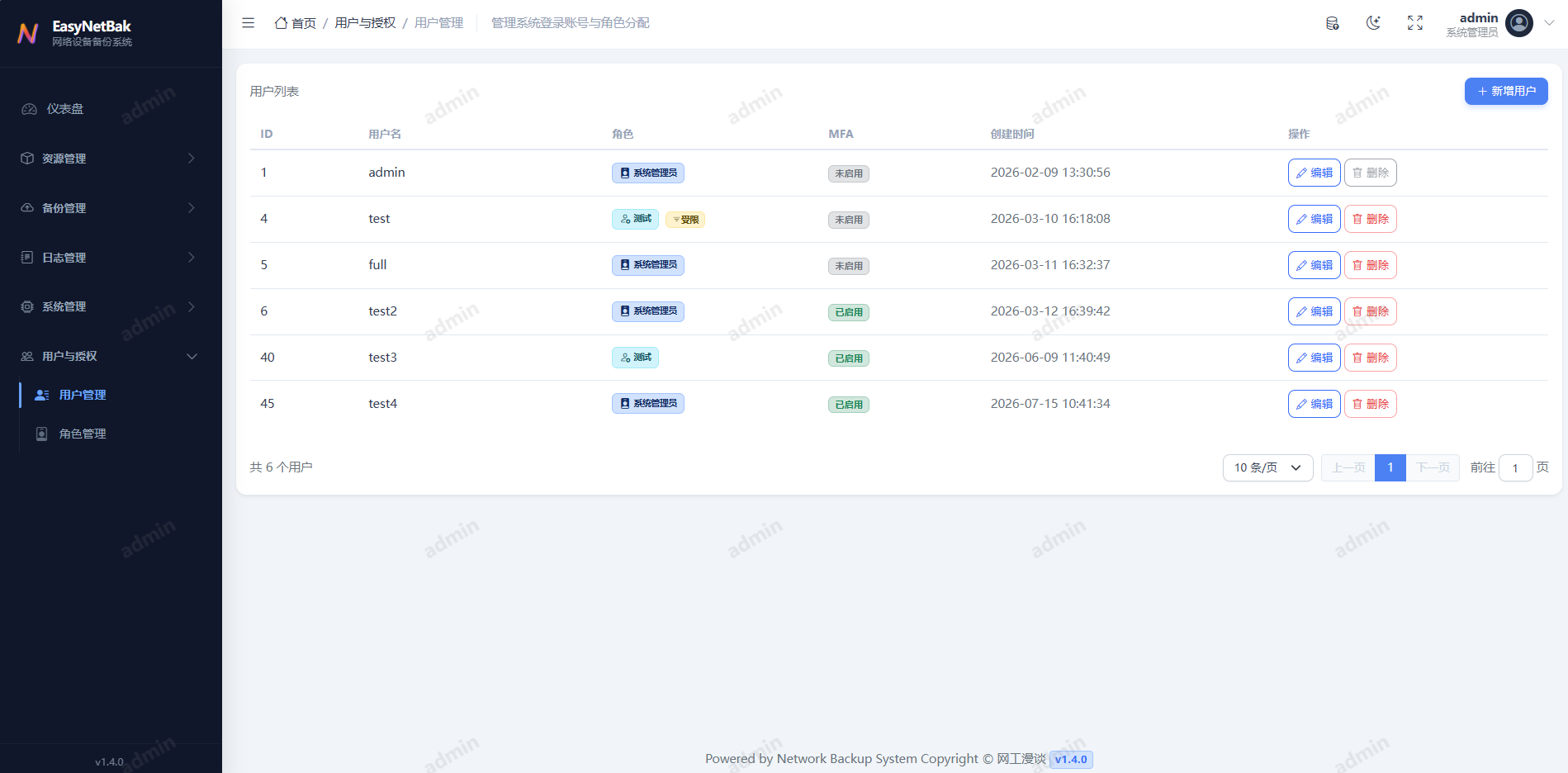Click username cell test2
The height and width of the screenshot is (773, 1568).
pyautogui.click(x=382, y=311)
